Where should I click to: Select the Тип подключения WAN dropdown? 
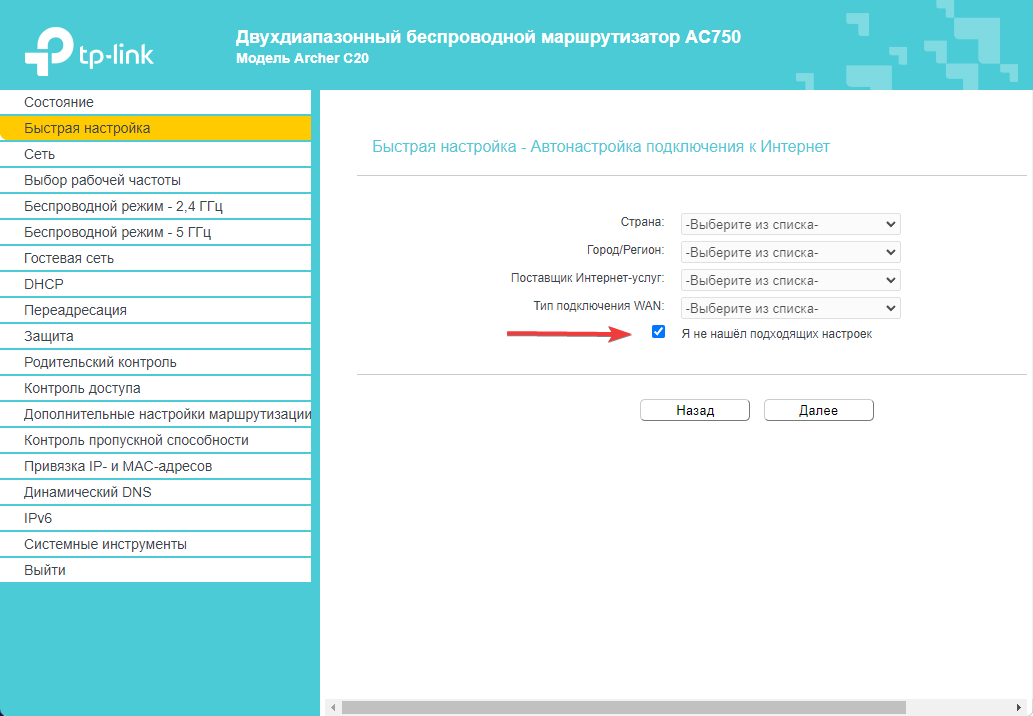click(790, 308)
